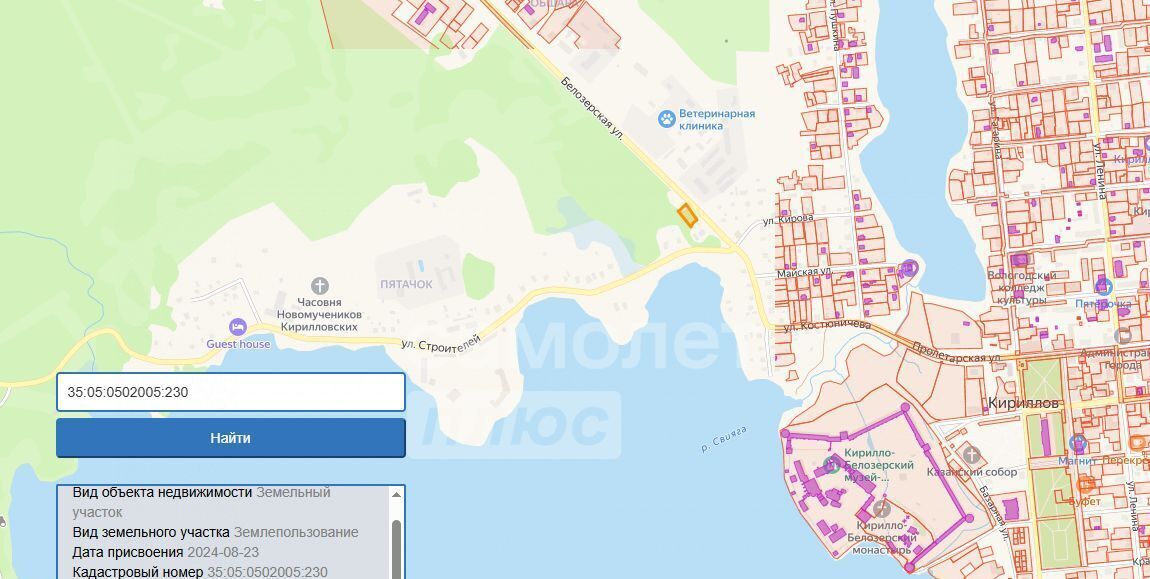Click the veterinary clinic paw icon
Viewport: 1150px width, 579px height.
click(666, 119)
